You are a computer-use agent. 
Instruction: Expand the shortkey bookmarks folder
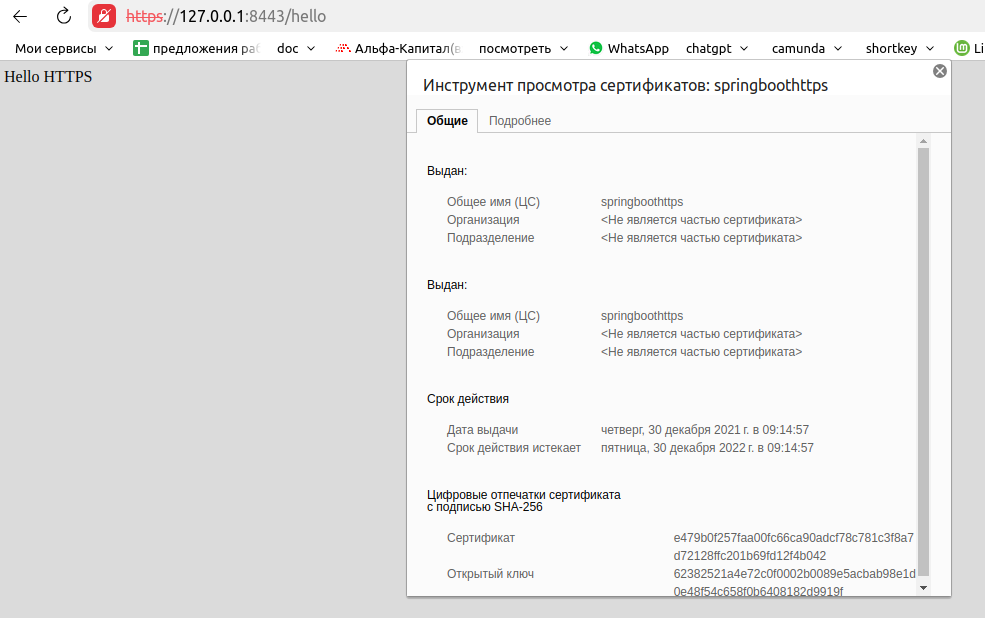[900, 48]
